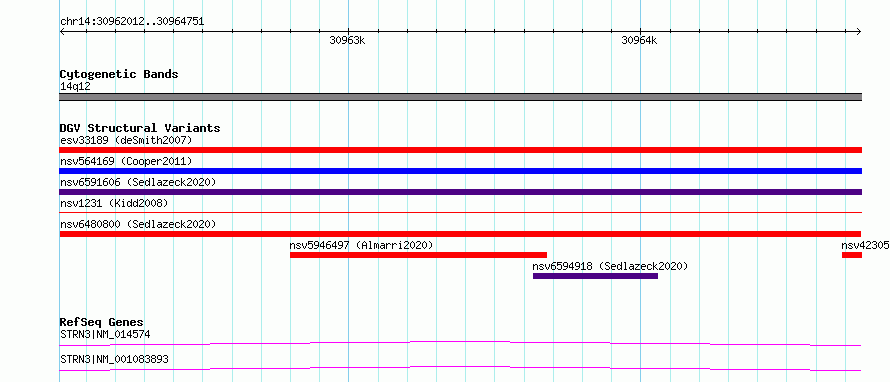Image resolution: width=890 pixels, height=382 pixels.
Task: Click the STRN3|NM_001083893 gene label
Action: click(x=114, y=360)
